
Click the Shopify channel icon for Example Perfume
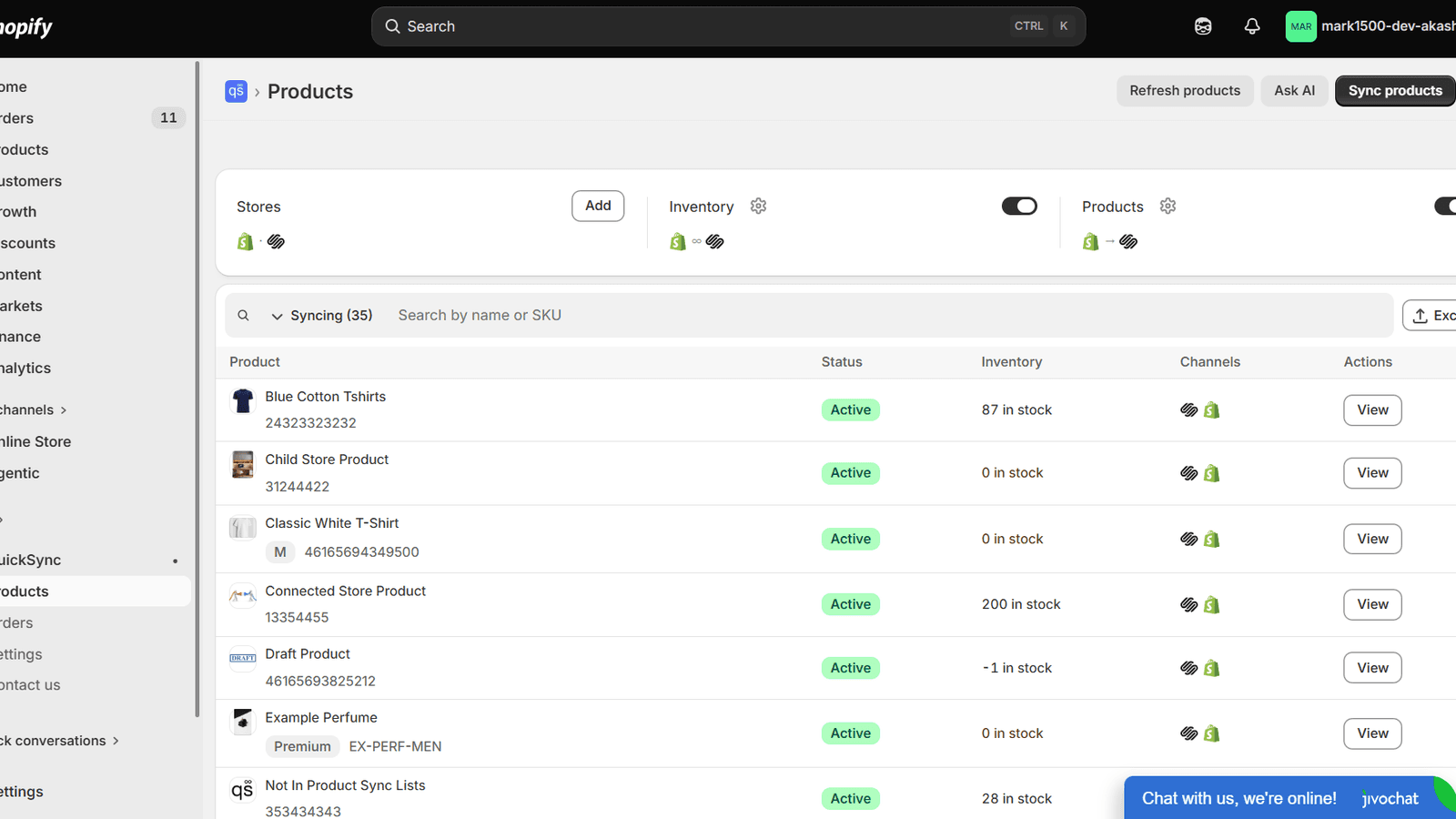click(1211, 733)
